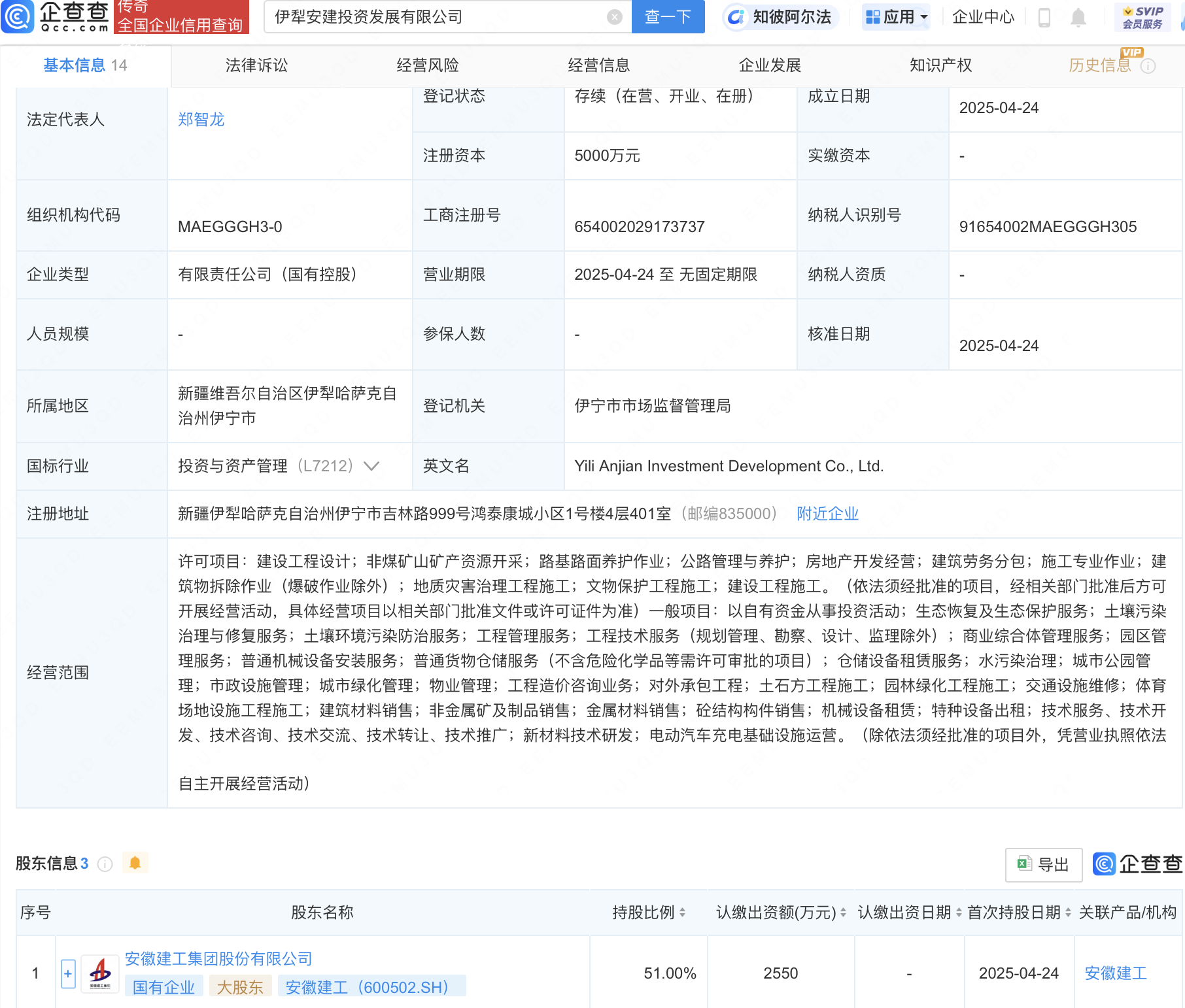
Task: Open SVIP 会员服务
Action: tap(1142, 17)
